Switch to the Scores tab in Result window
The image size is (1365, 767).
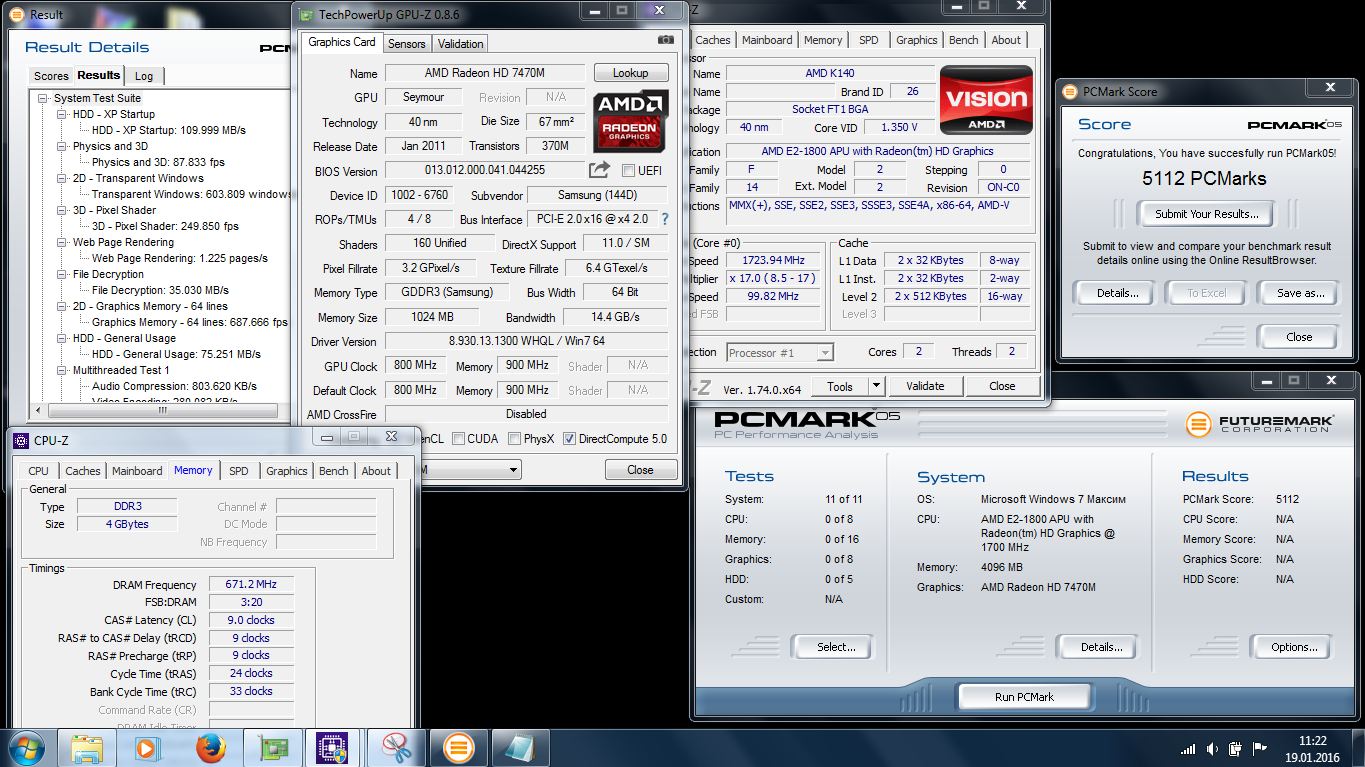coord(51,76)
